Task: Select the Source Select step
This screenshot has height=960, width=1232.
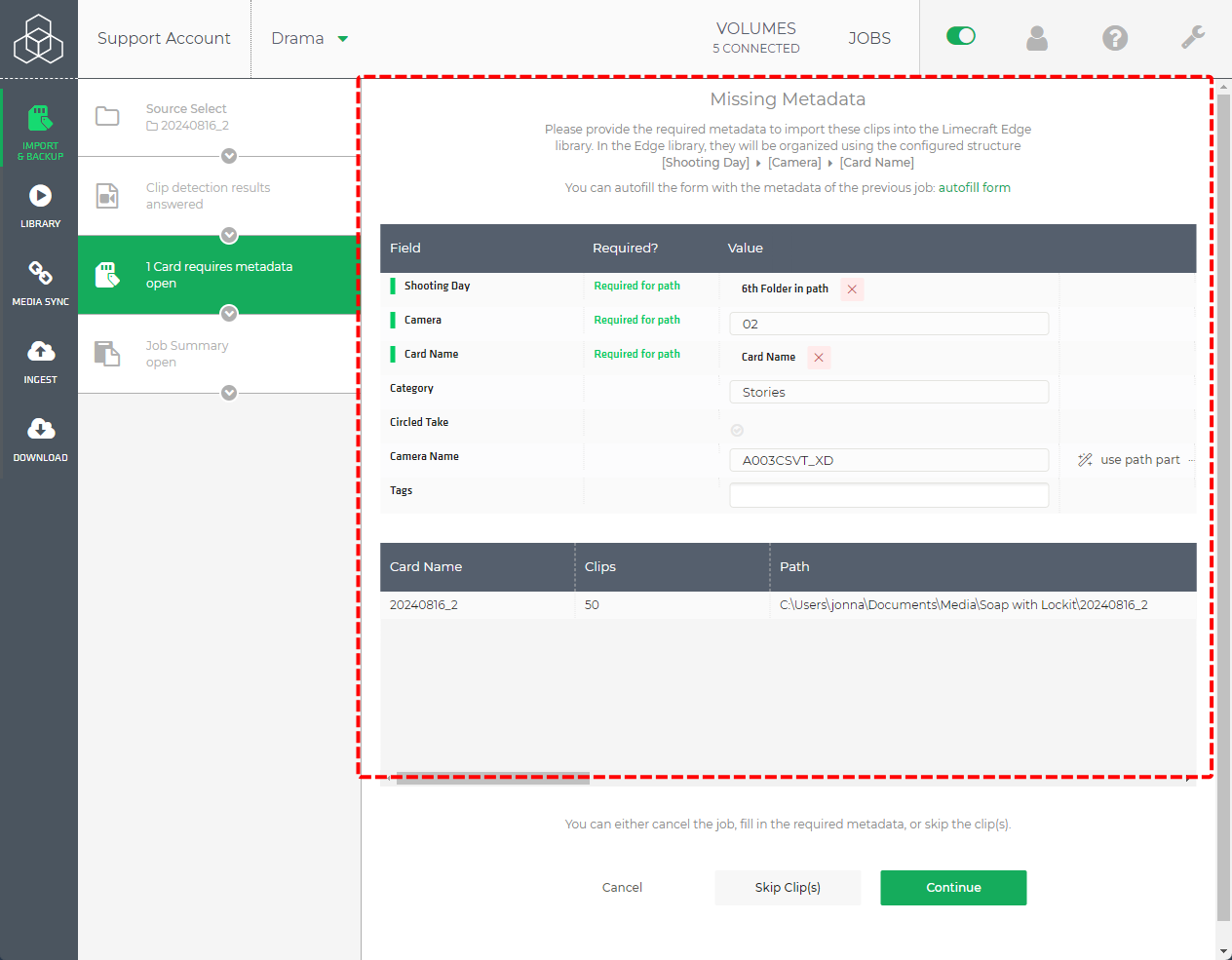Action: (x=218, y=117)
